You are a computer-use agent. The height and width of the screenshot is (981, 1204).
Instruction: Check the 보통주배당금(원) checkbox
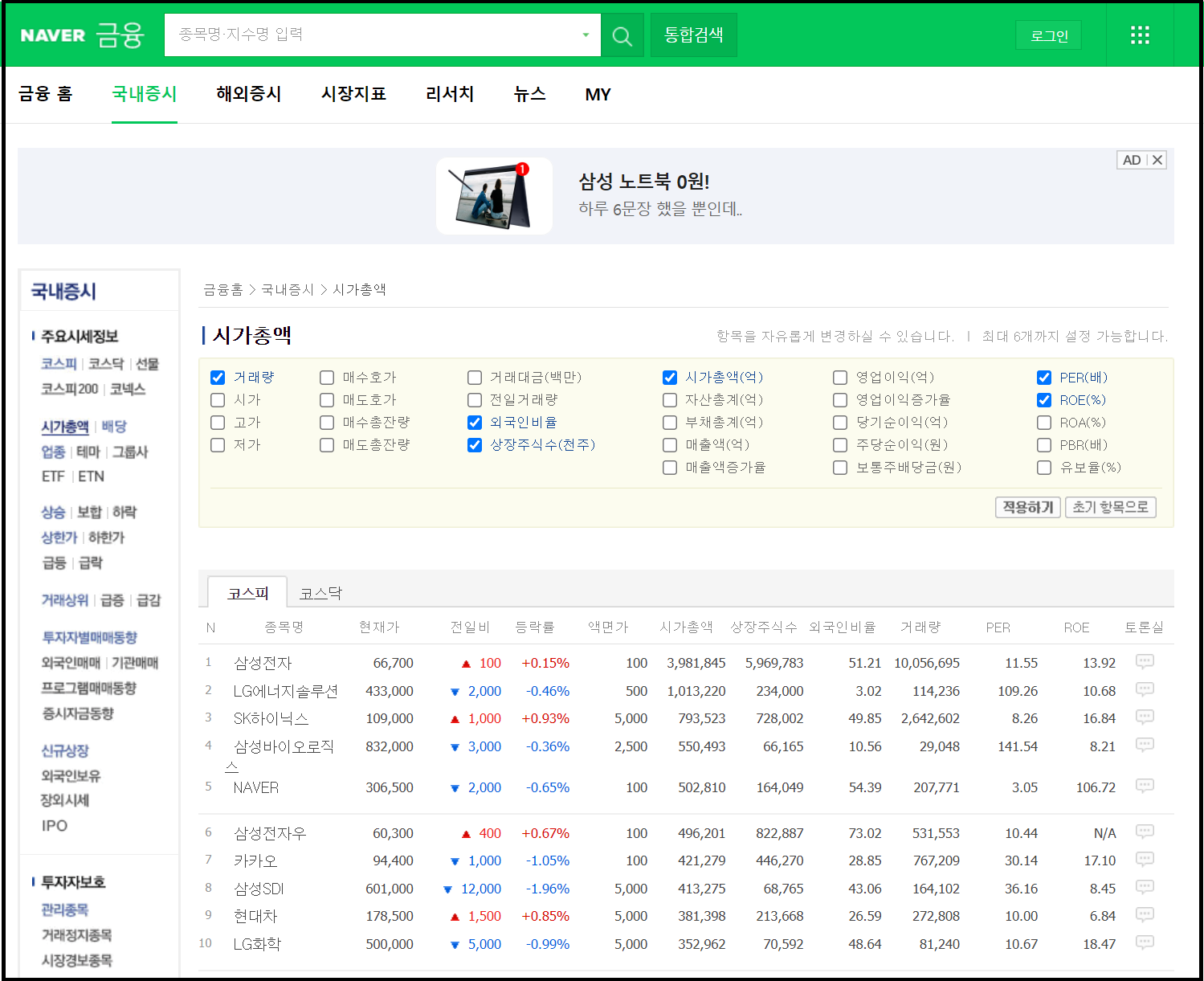click(840, 468)
